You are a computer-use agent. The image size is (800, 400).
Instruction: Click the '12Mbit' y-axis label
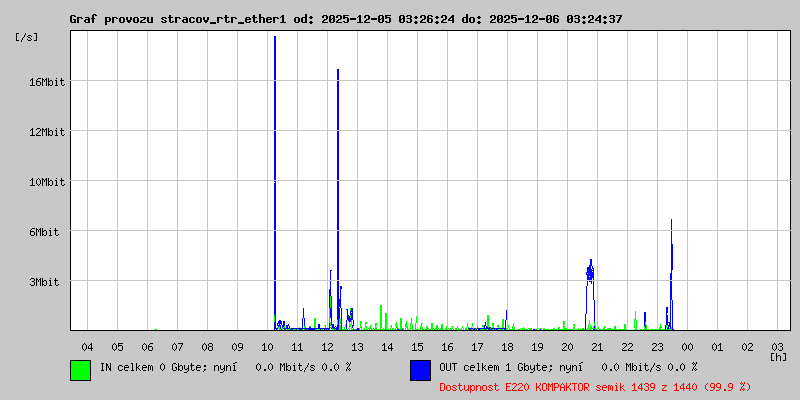47,132
